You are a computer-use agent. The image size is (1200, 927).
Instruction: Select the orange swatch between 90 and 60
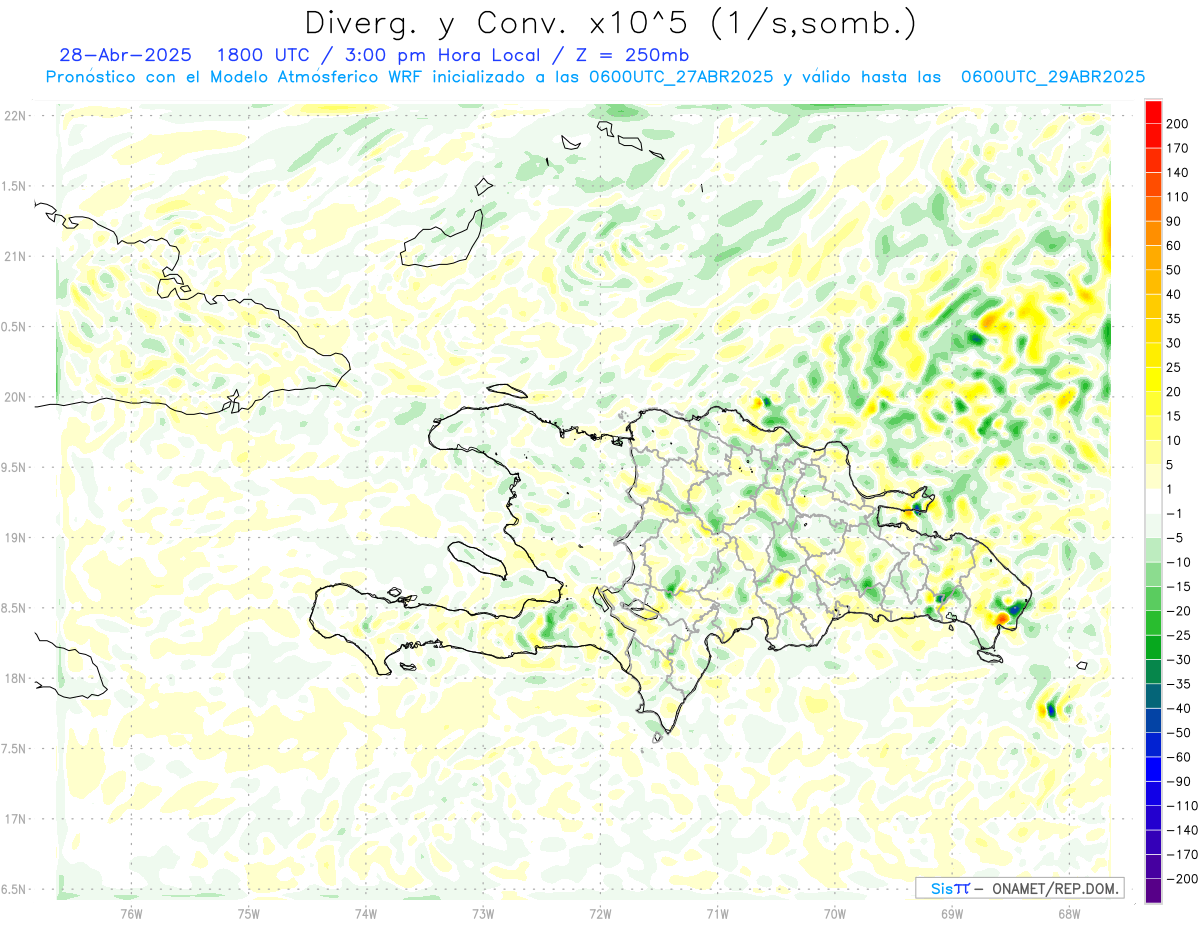click(x=1153, y=234)
